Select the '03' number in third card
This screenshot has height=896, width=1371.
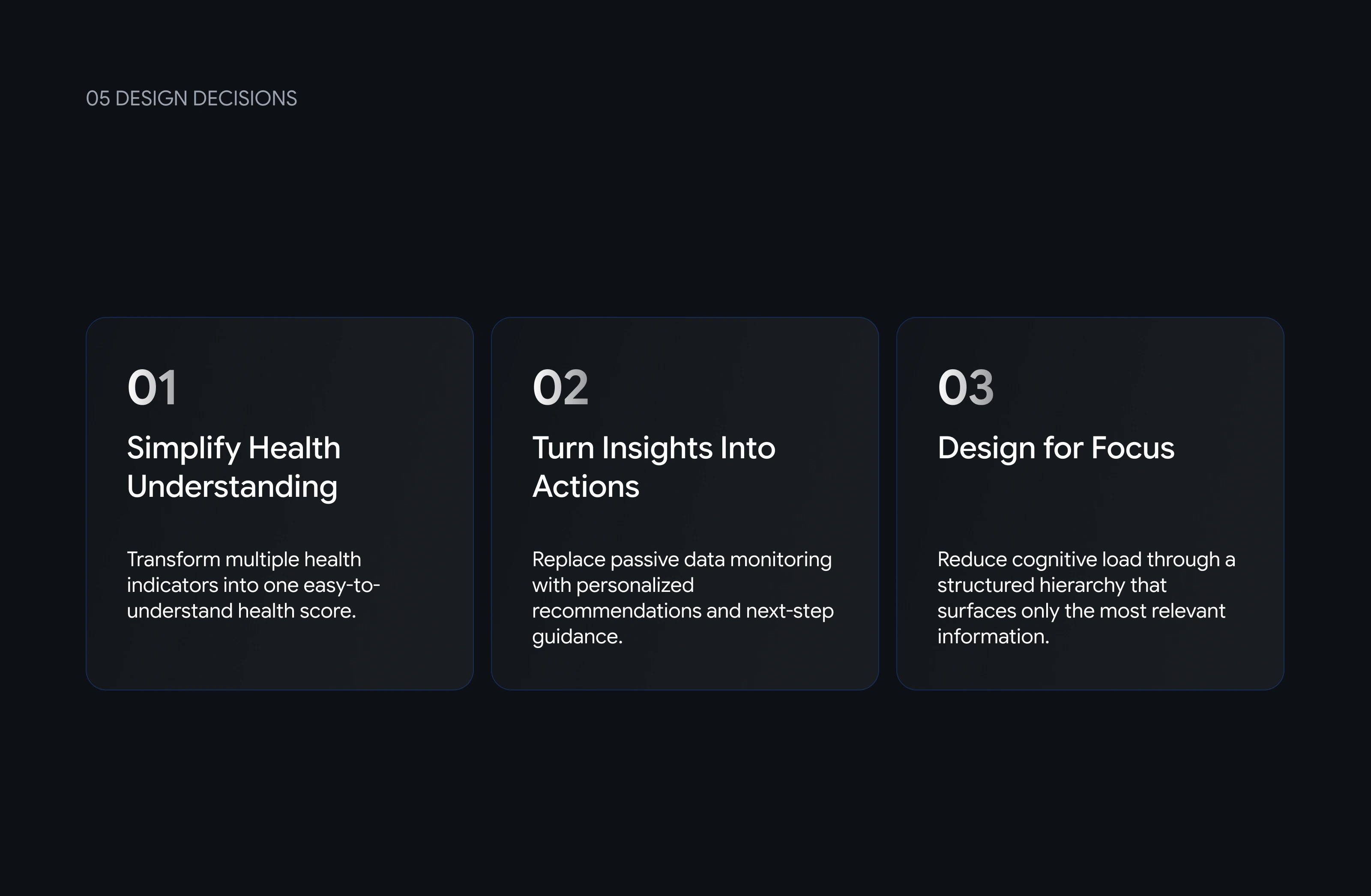(965, 388)
